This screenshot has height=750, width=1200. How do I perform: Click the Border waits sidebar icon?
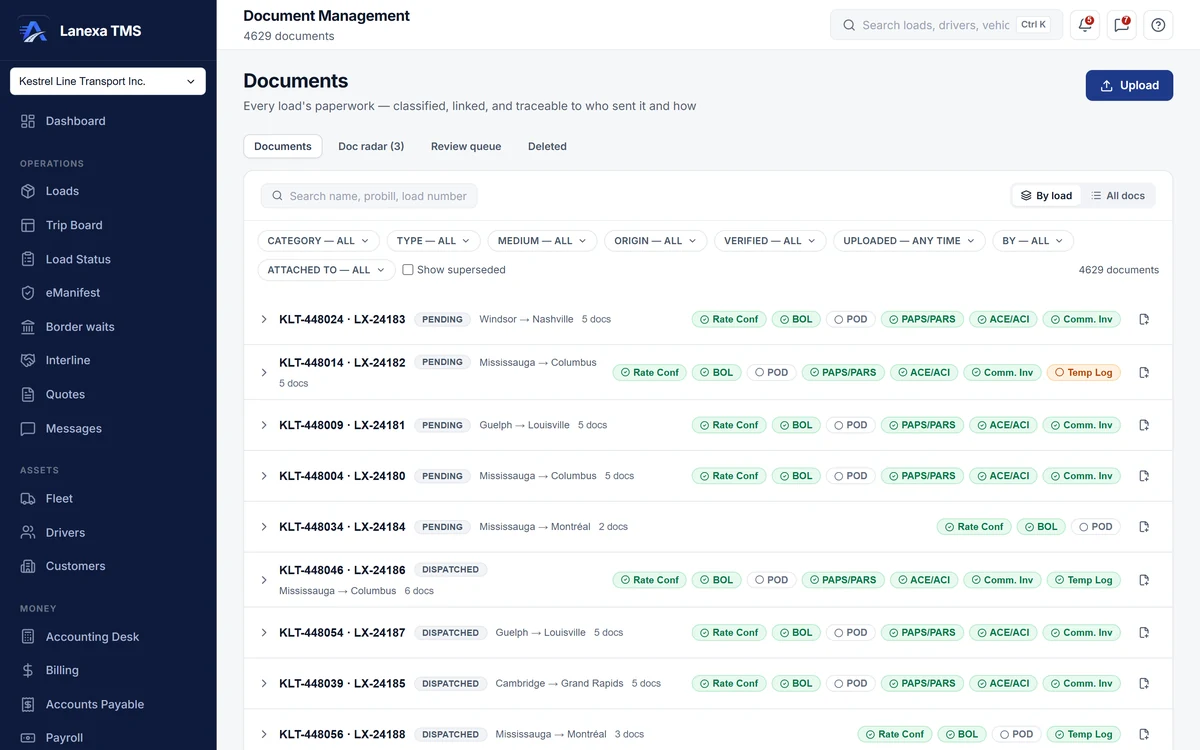(x=28, y=327)
